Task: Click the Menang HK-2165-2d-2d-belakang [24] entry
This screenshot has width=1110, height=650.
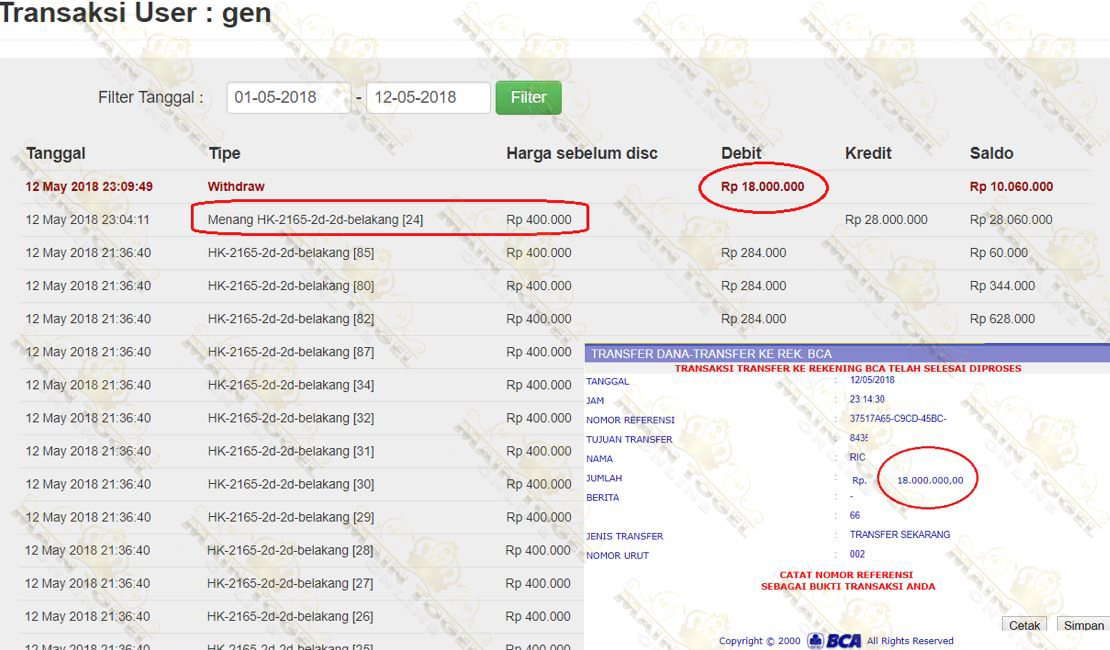Action: (x=315, y=220)
